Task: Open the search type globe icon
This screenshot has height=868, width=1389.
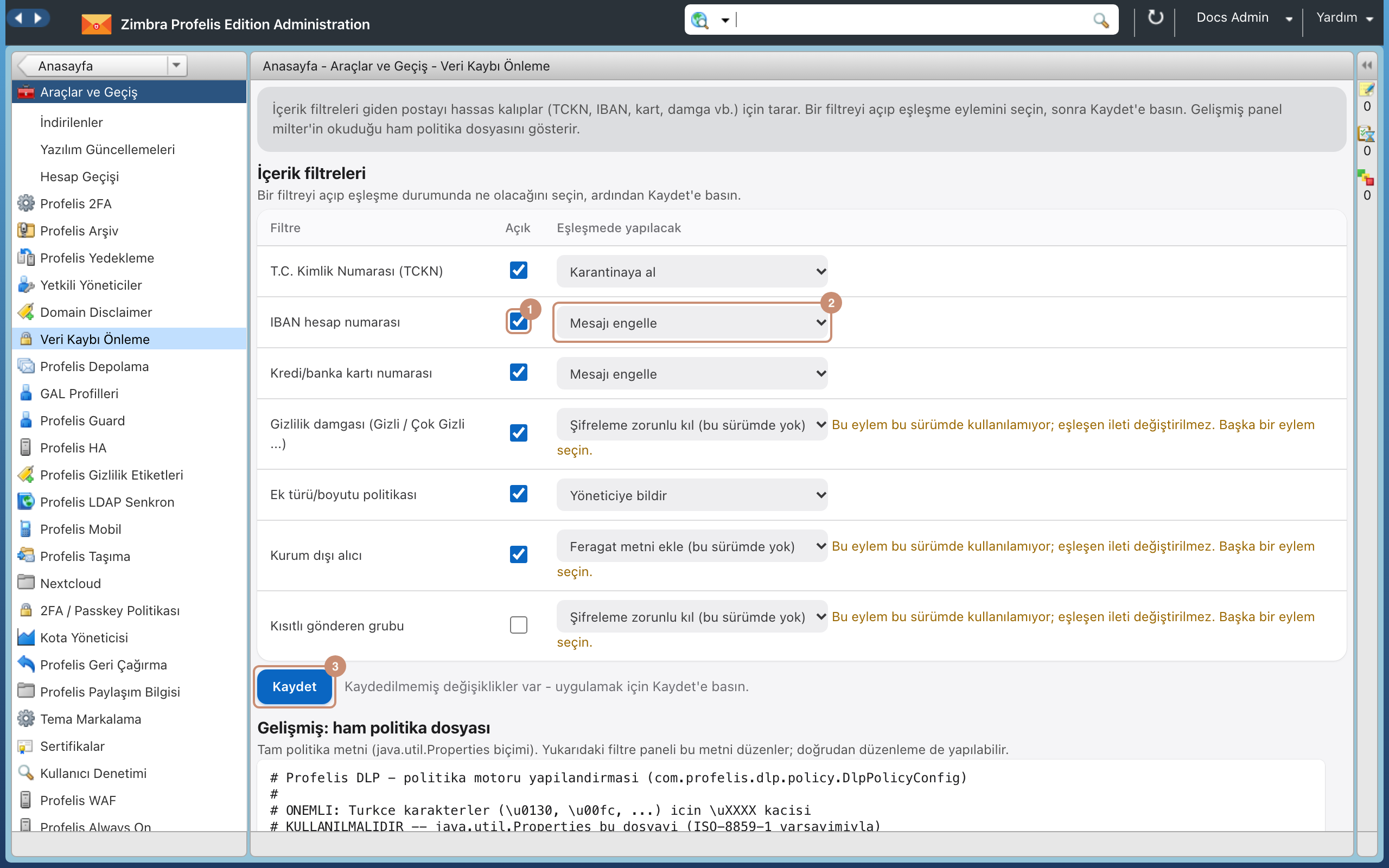Action: (699, 21)
